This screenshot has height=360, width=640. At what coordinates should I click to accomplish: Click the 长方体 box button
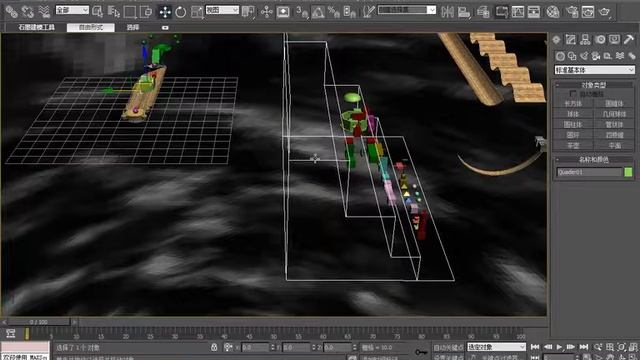573,104
